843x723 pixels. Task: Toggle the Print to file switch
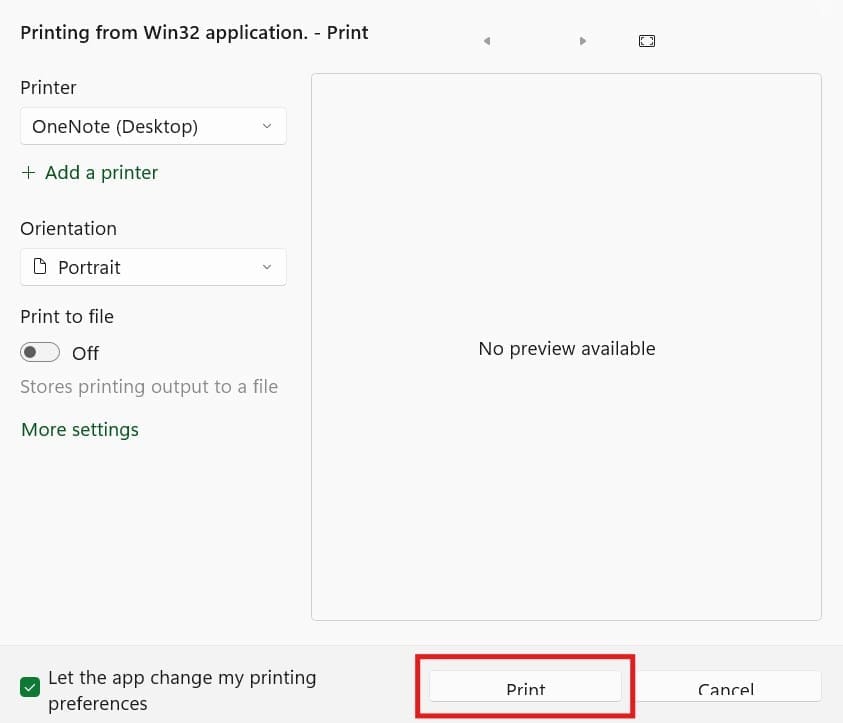(40, 353)
